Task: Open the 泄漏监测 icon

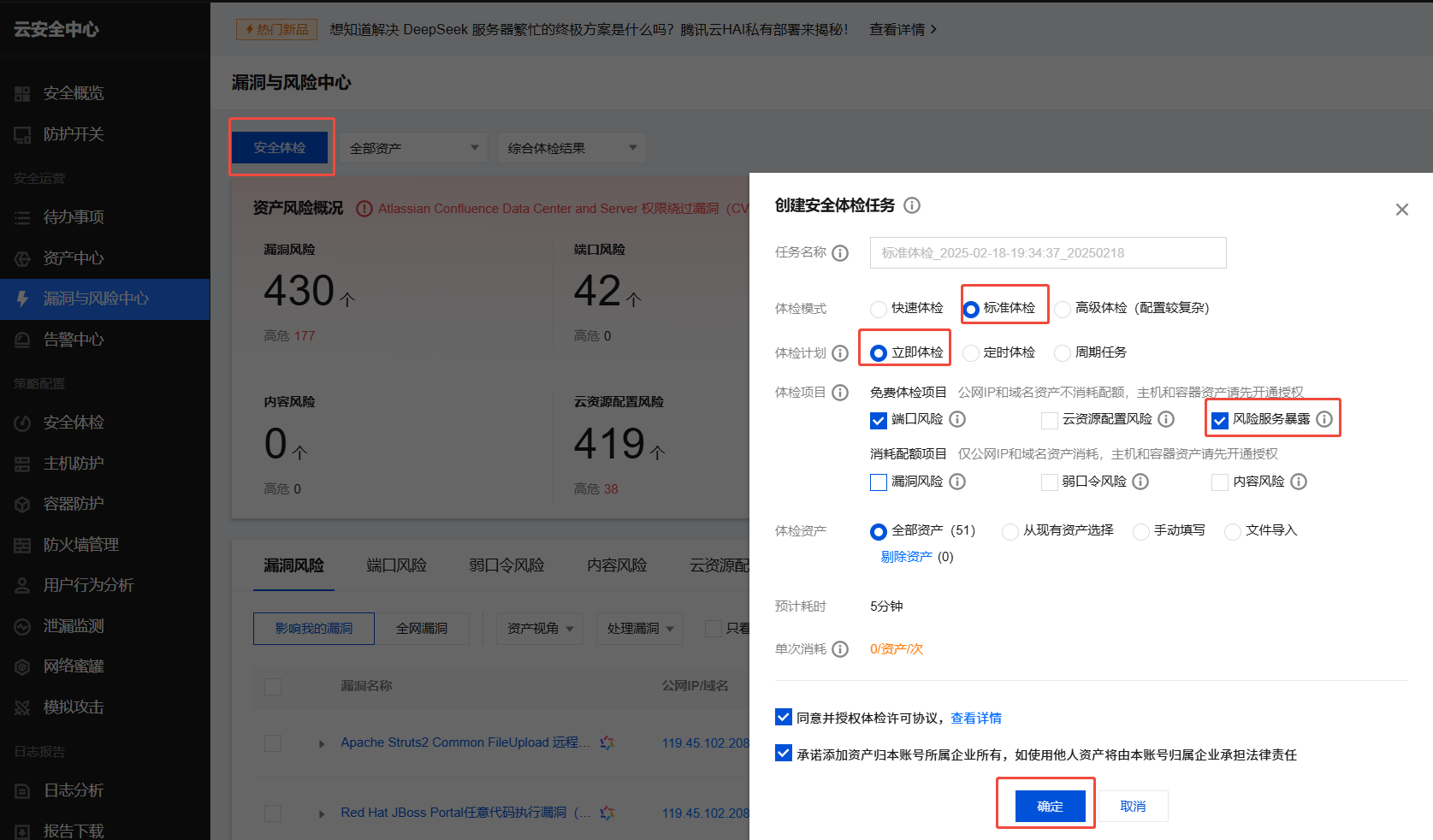Action: point(22,626)
